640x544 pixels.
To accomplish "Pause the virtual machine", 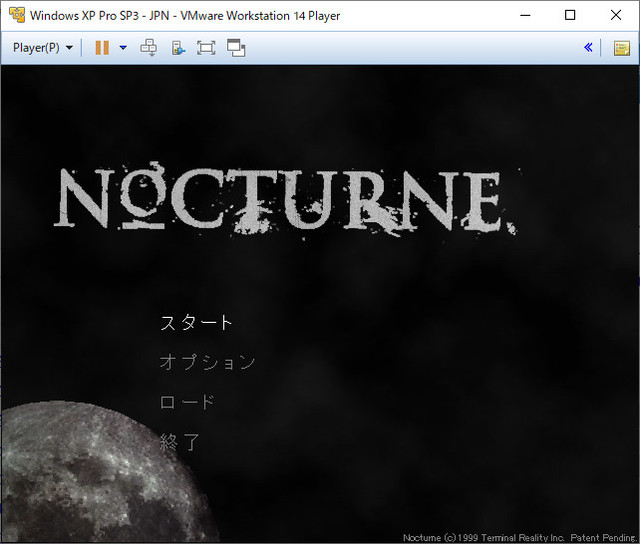I will [102, 48].
